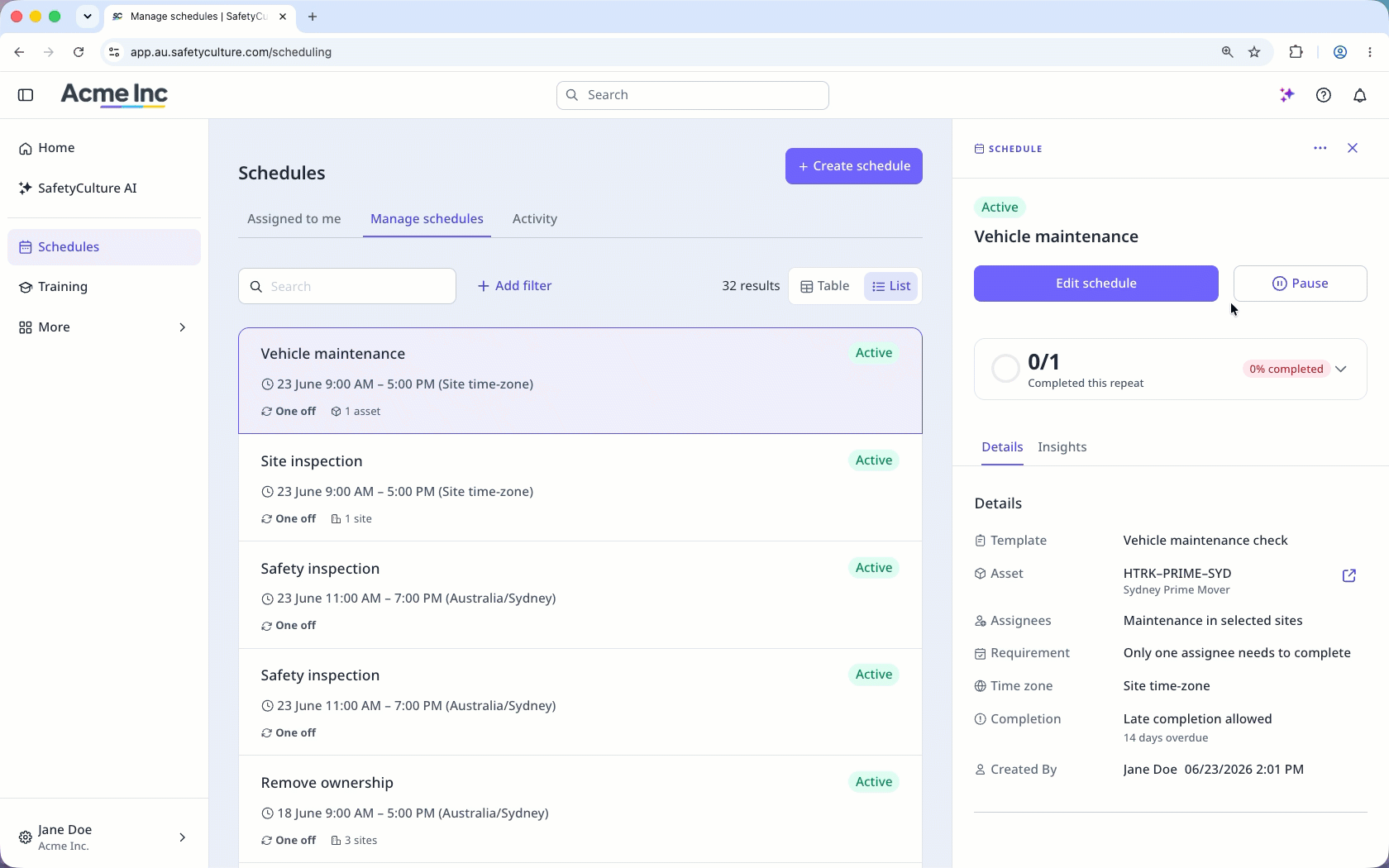Screen dimensions: 1389x868
Task: Bookmark this page with the star icon
Action: click(1255, 52)
